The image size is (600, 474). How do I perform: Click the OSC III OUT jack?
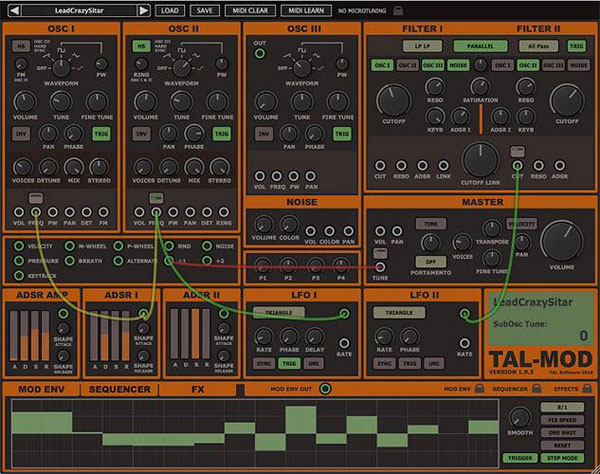[x=260, y=52]
